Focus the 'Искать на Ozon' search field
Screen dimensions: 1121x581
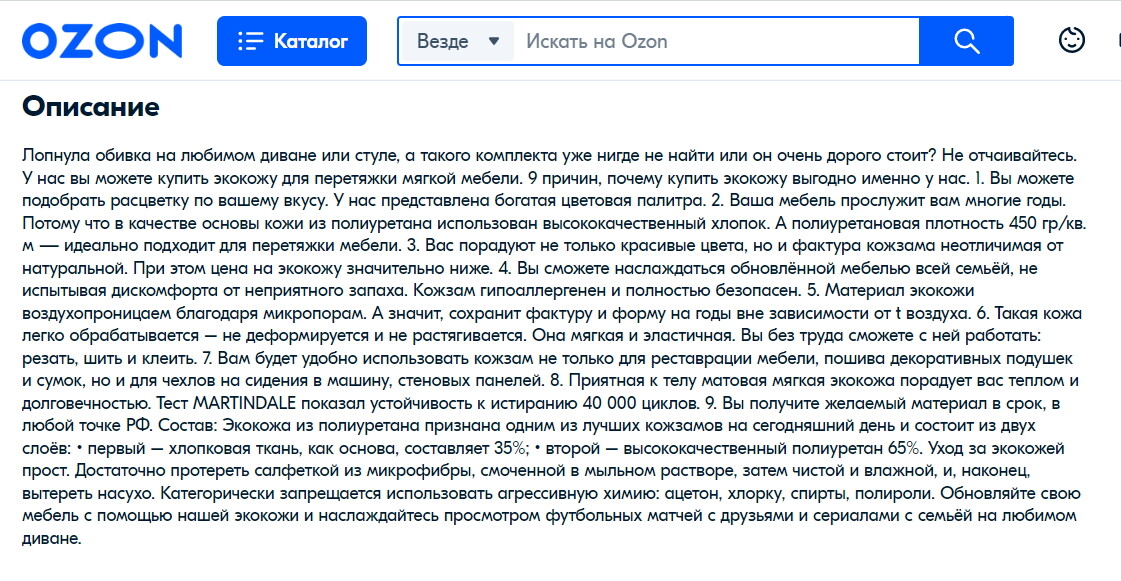click(x=716, y=41)
